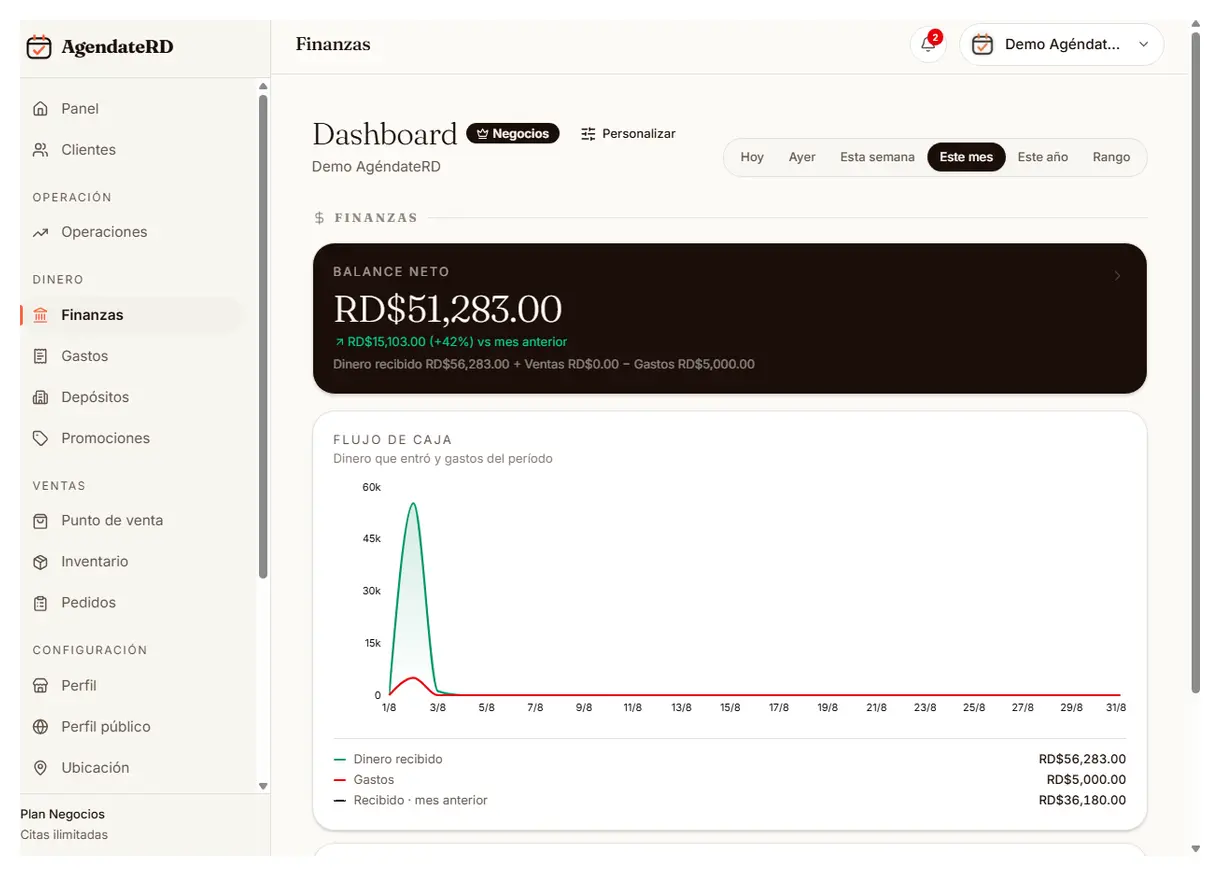The image size is (1220, 876).
Task: Click the crown icon in Negocios badge
Action: coord(482,134)
